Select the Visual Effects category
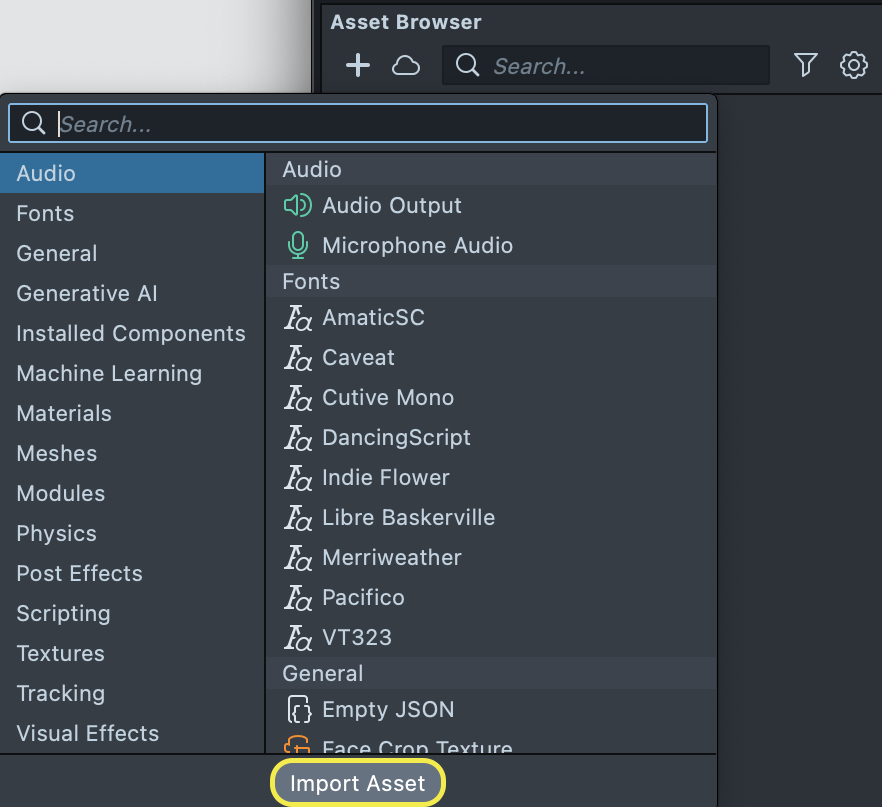The width and height of the screenshot is (882, 807). pos(88,734)
